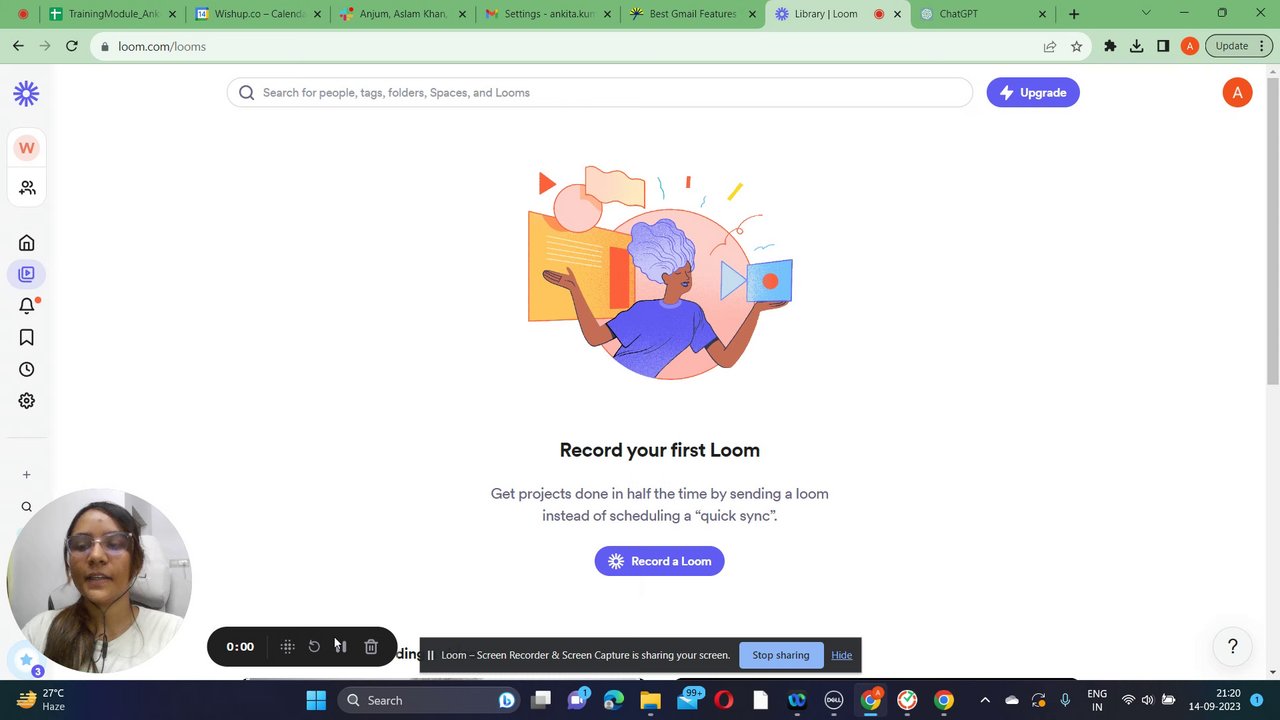Open the help question mark button

pos(1233,647)
